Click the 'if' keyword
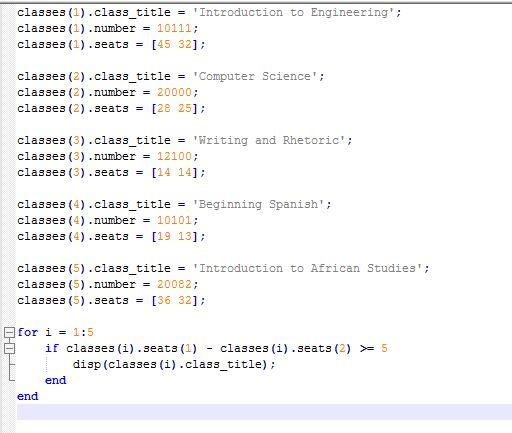 (52, 348)
